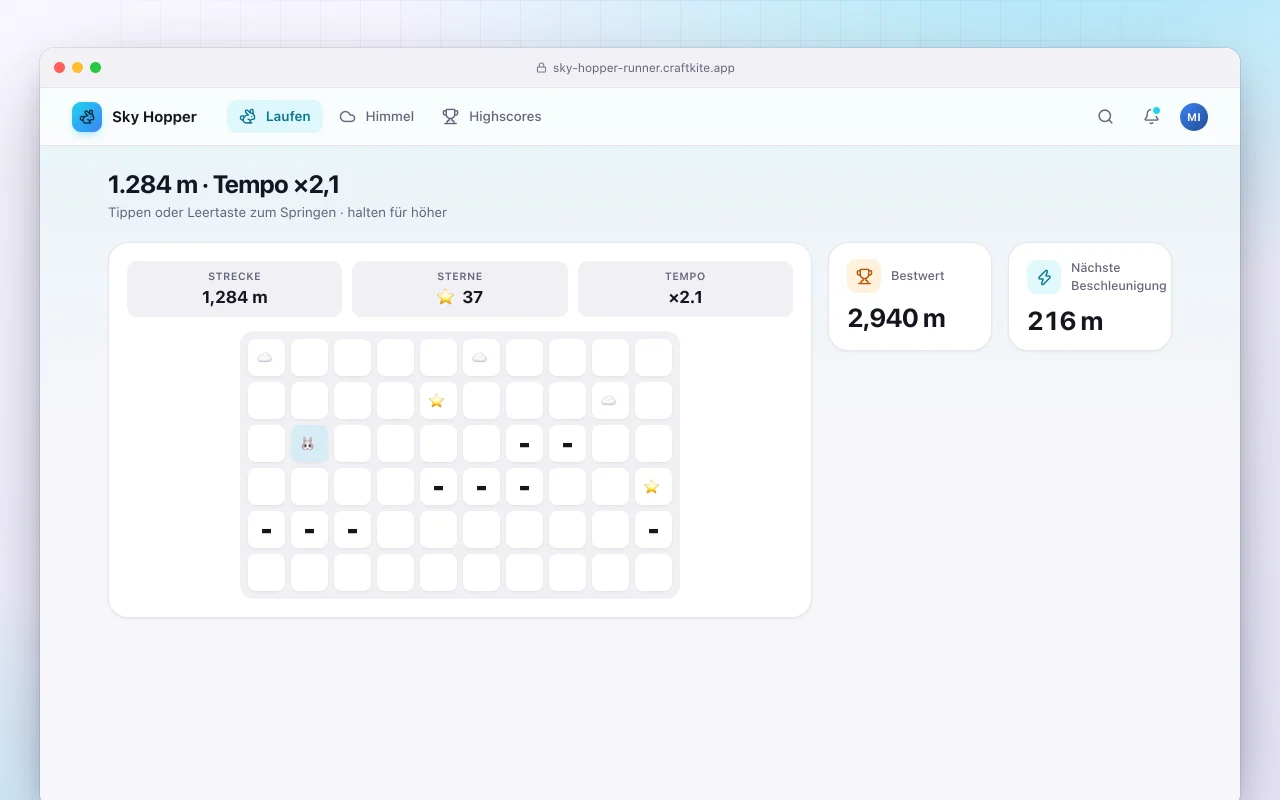
Task: Go to the Highscores tab
Action: point(492,117)
